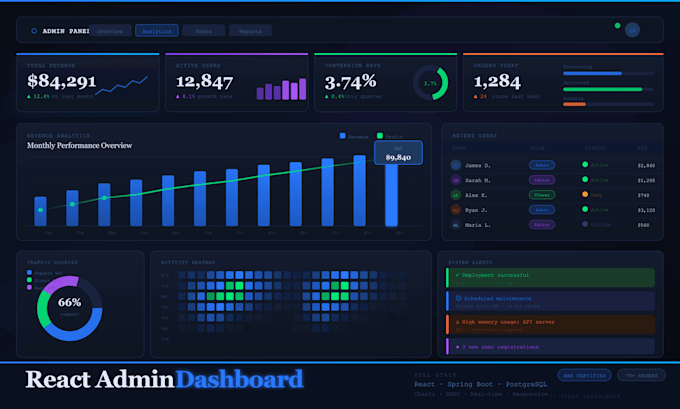The height and width of the screenshot is (409, 680).
Task: Click the checkmark icon on Deployment successful
Action: [458, 275]
